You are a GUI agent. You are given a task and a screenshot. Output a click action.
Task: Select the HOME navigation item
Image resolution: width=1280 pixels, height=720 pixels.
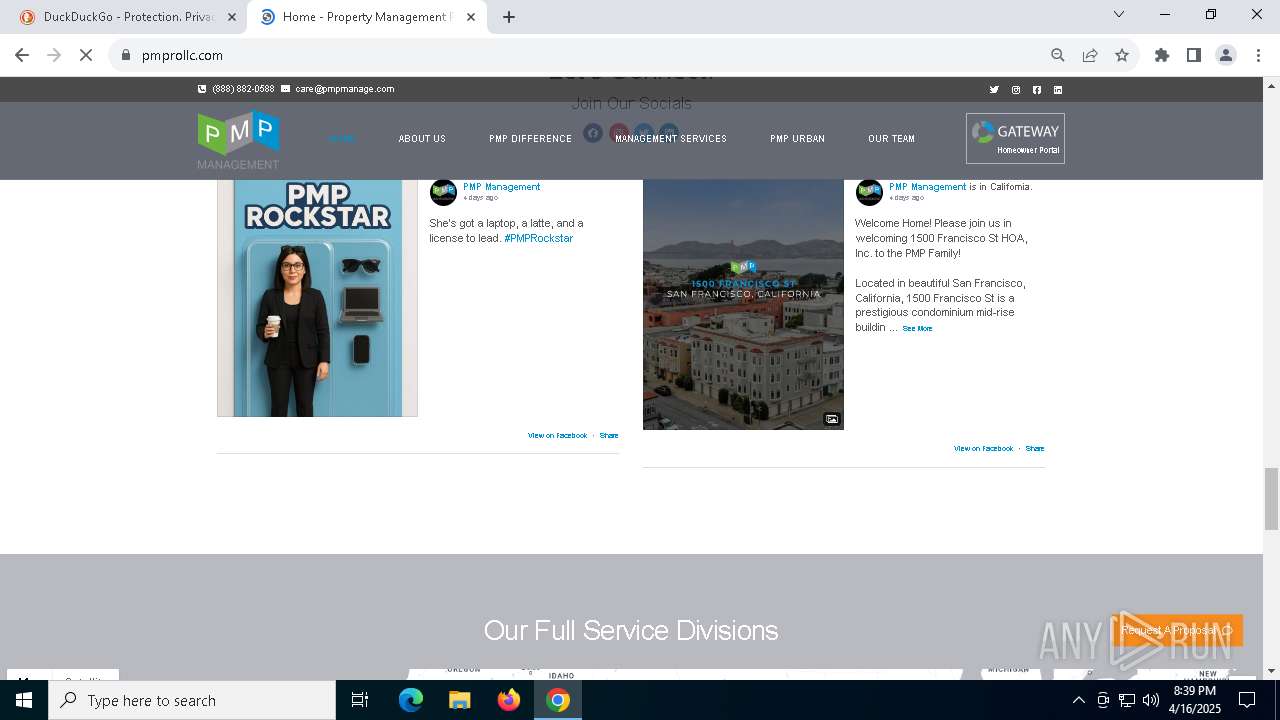pyautogui.click(x=342, y=139)
